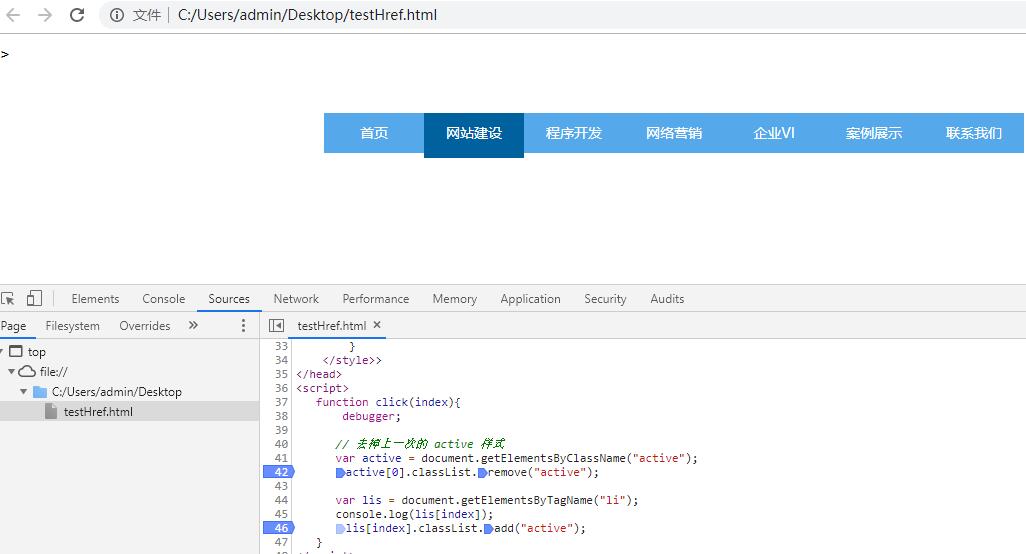Select the Page navigator tab
1026x554 pixels.
pyautogui.click(x=13, y=326)
